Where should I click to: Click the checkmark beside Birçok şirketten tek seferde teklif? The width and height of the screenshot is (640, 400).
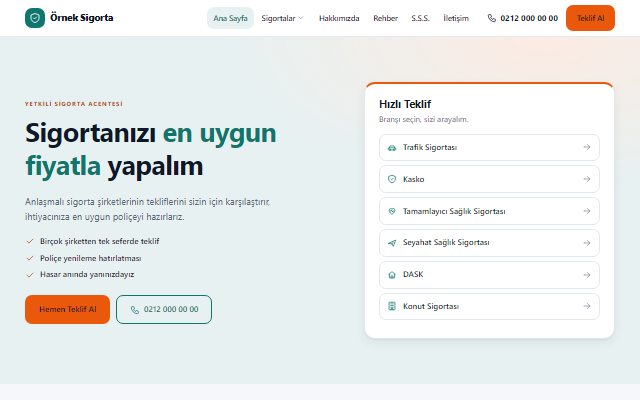30,241
